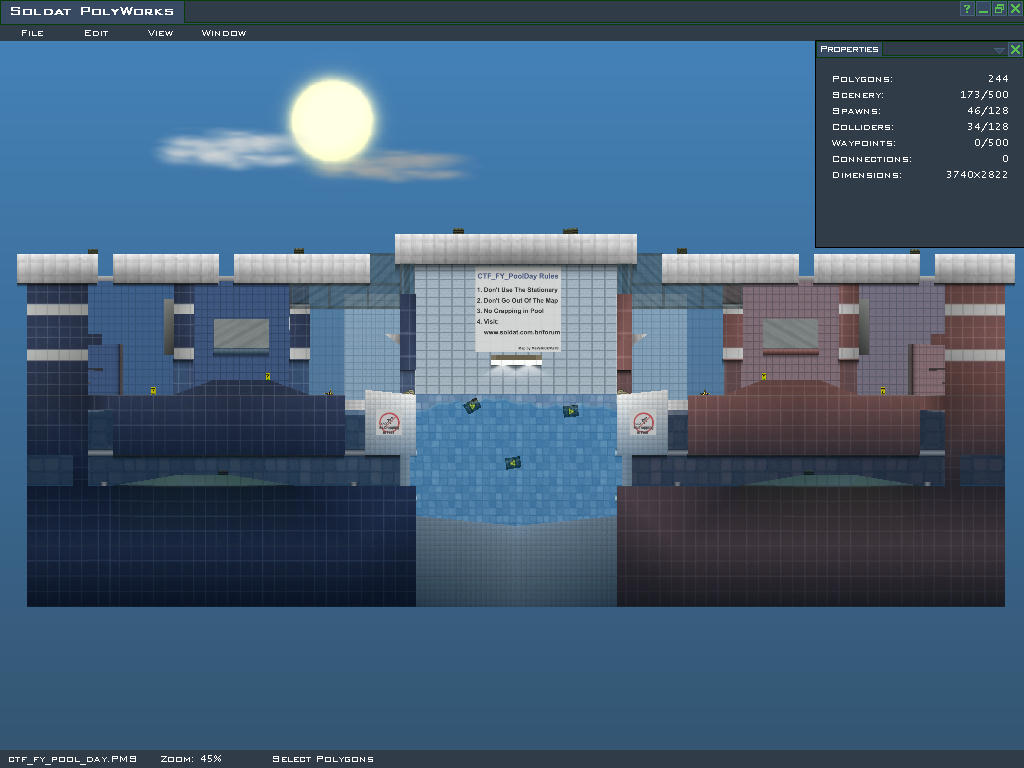Click the top-right floating crate in the pool
This screenshot has width=1024, height=768.
(x=570, y=410)
